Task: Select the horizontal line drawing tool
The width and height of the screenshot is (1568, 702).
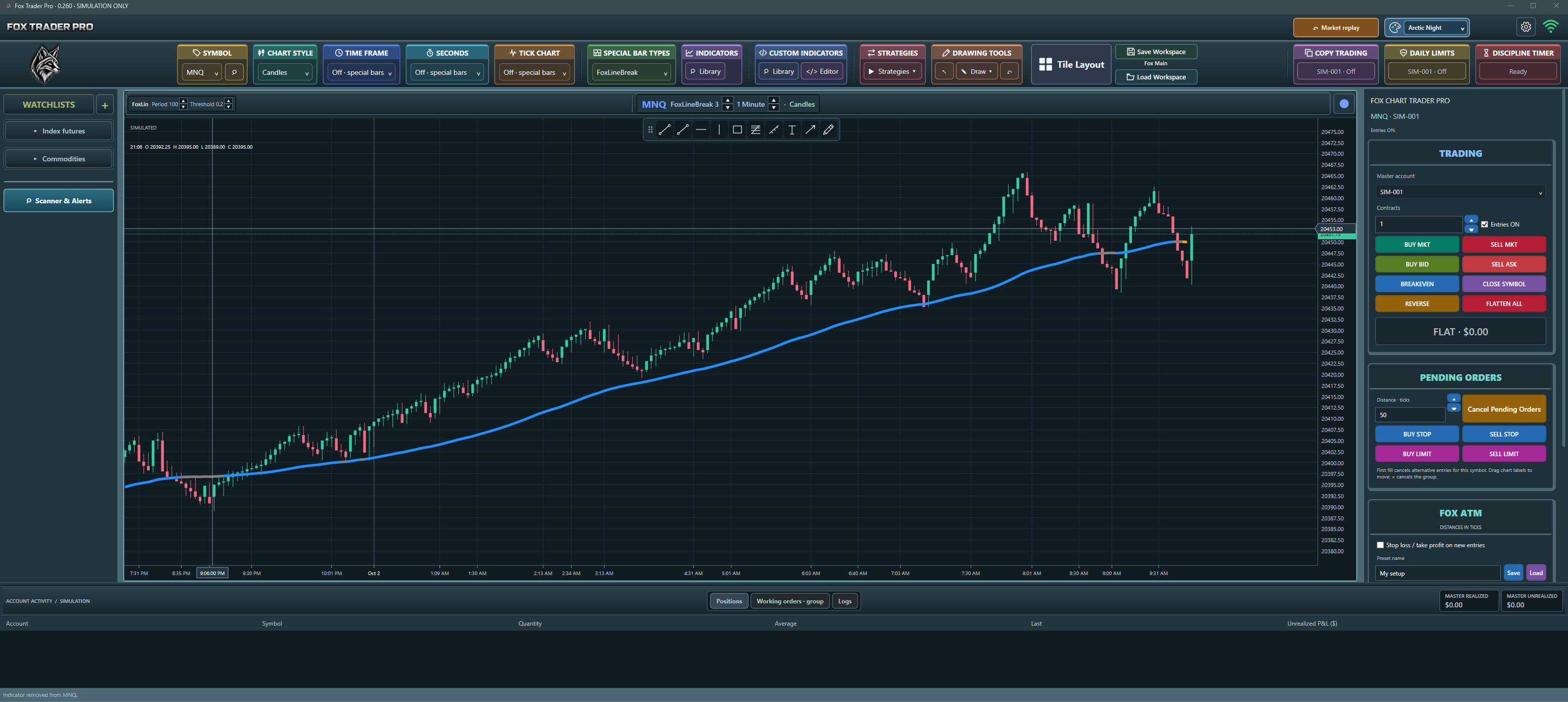Action: point(701,129)
